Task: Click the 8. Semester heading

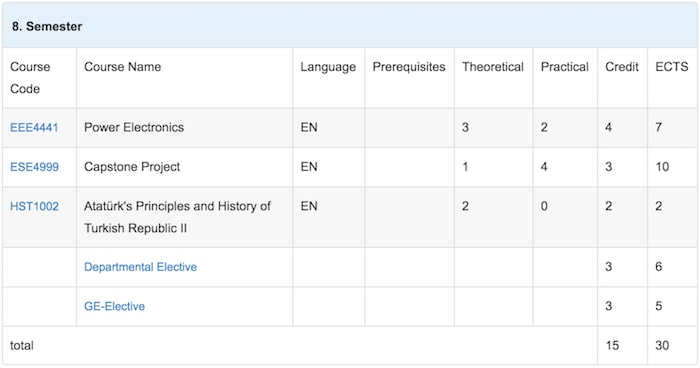Action: 47,26
